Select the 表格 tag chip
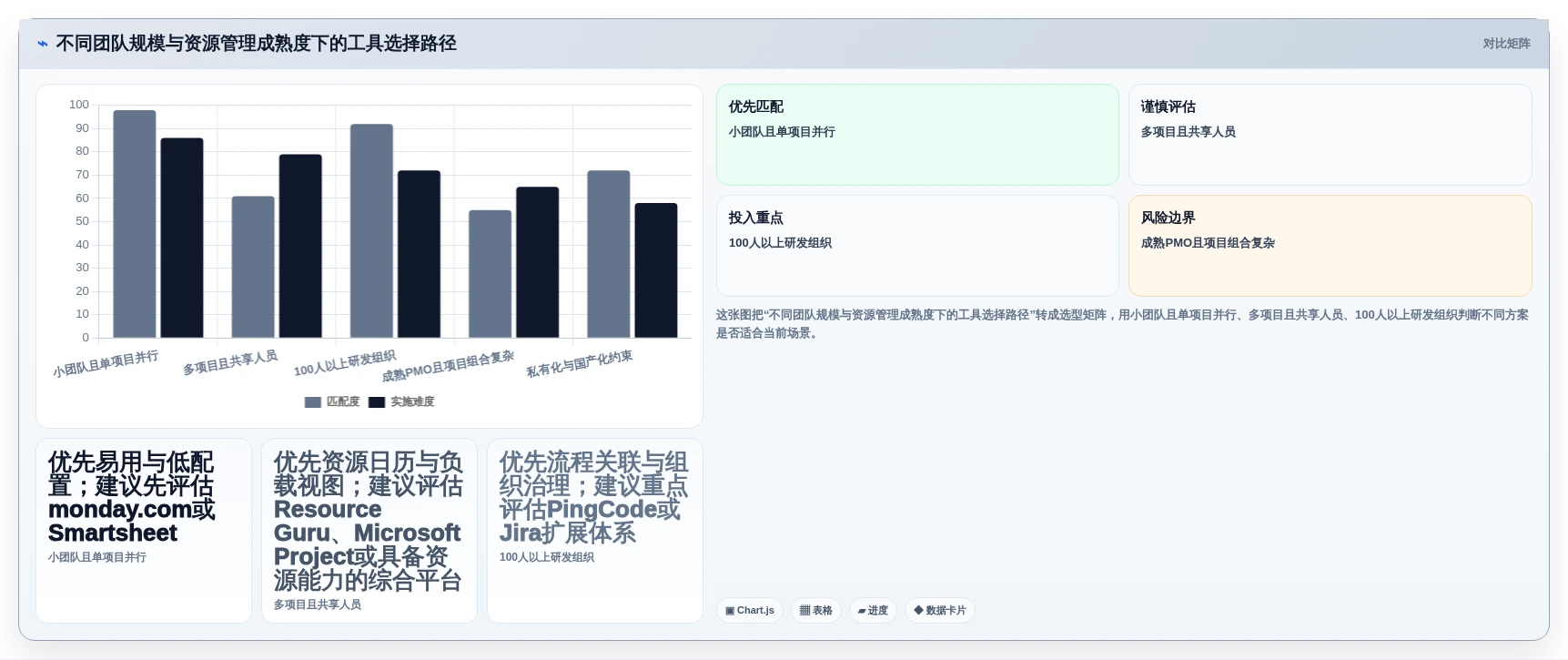Image resolution: width=1568 pixels, height=660 pixels. [815, 611]
